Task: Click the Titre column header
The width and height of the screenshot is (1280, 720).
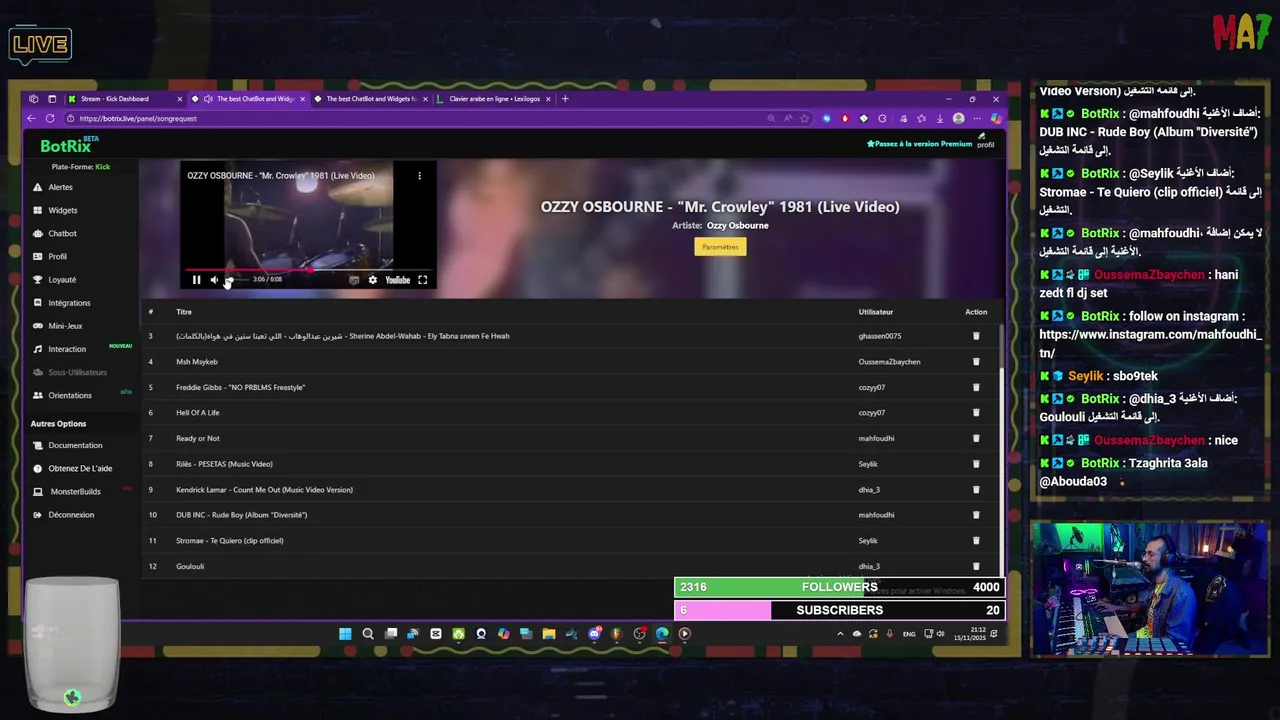Action: click(x=184, y=312)
